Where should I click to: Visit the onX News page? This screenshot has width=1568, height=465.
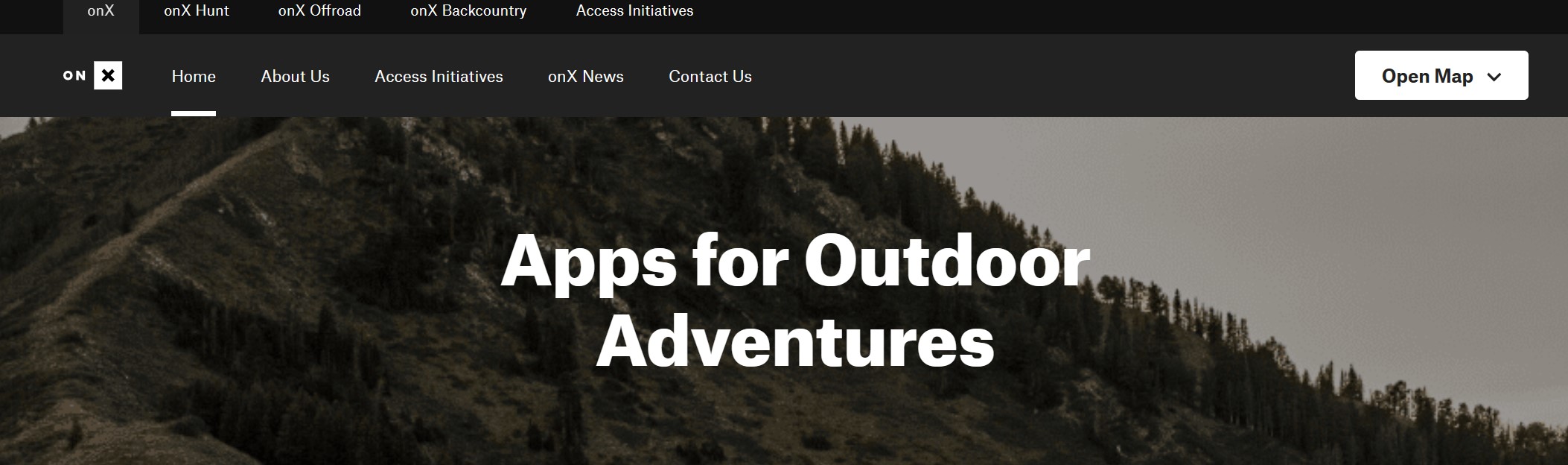click(x=586, y=76)
